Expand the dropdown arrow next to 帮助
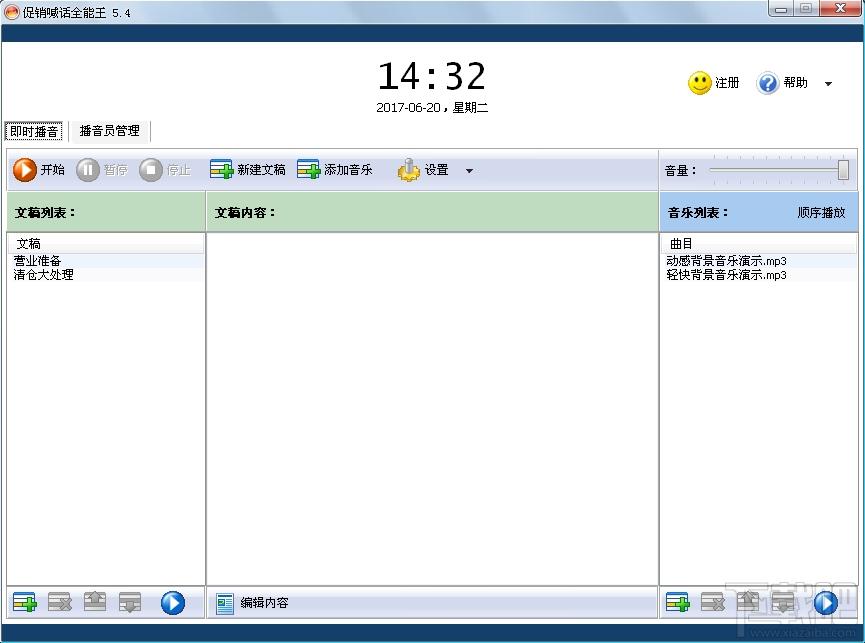The height and width of the screenshot is (643, 865). click(828, 84)
